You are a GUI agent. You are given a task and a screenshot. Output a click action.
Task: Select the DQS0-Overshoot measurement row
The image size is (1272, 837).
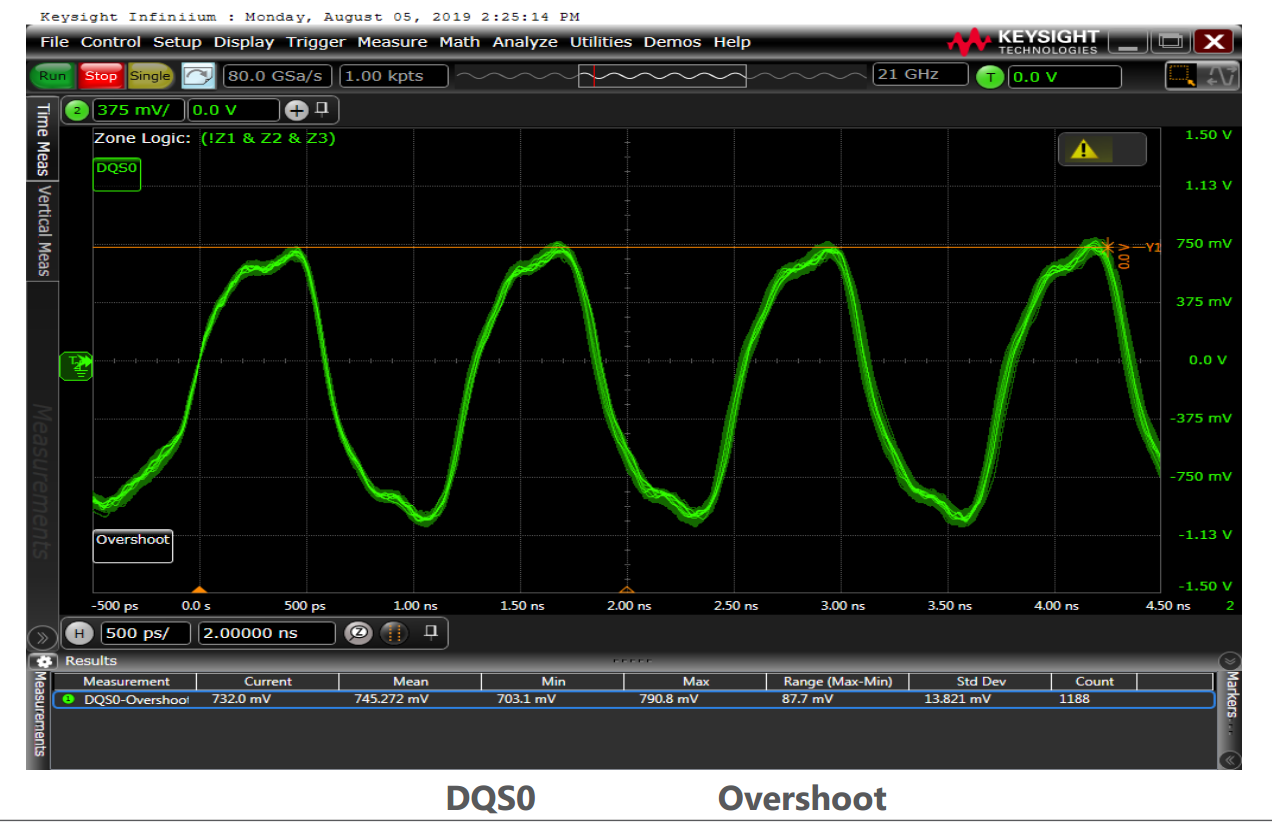pyautogui.click(x=636, y=699)
